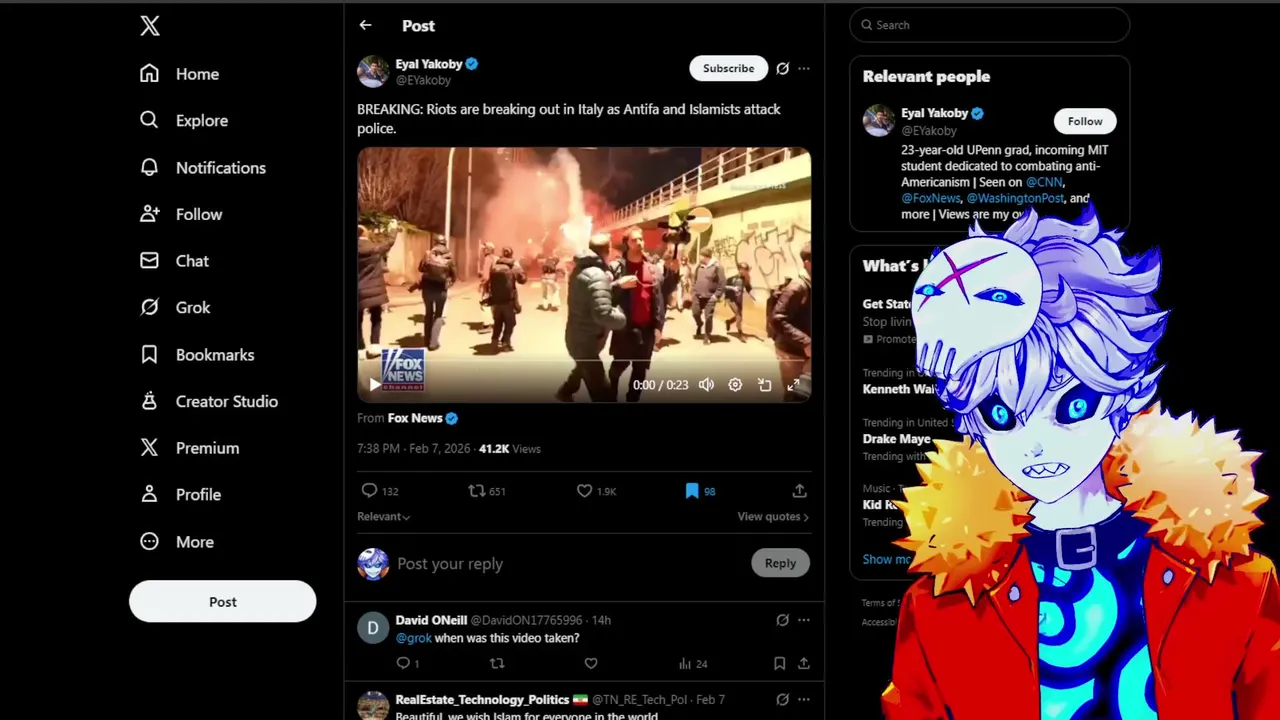Open more menu on RealEstate_Technology_Politics reply

click(x=804, y=699)
